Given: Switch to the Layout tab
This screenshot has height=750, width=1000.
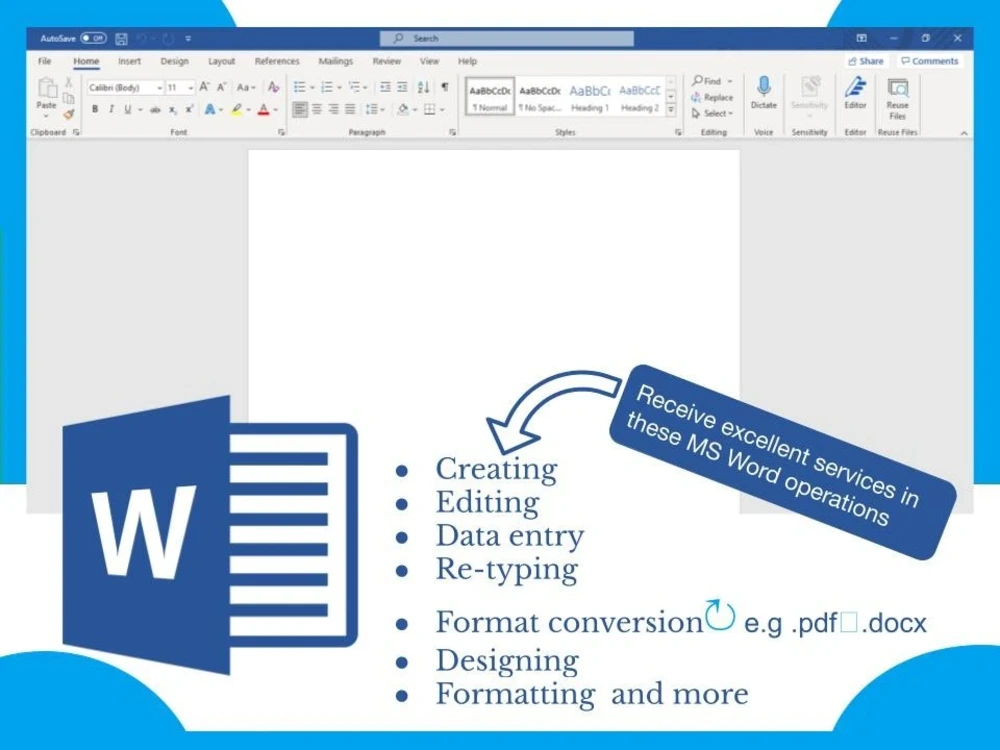Looking at the screenshot, I should click(x=221, y=61).
